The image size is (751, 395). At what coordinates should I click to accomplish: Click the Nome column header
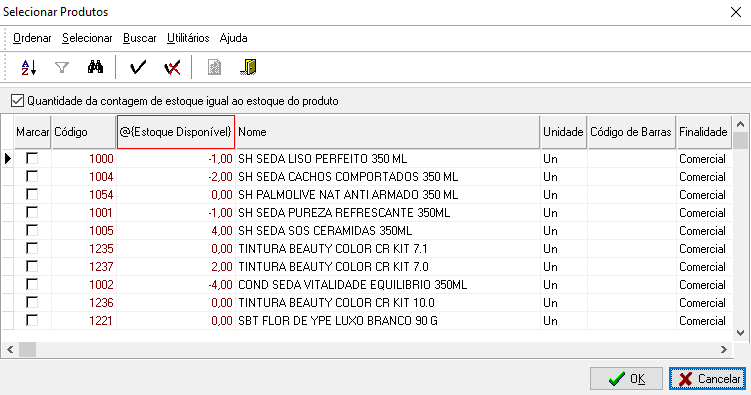387,132
